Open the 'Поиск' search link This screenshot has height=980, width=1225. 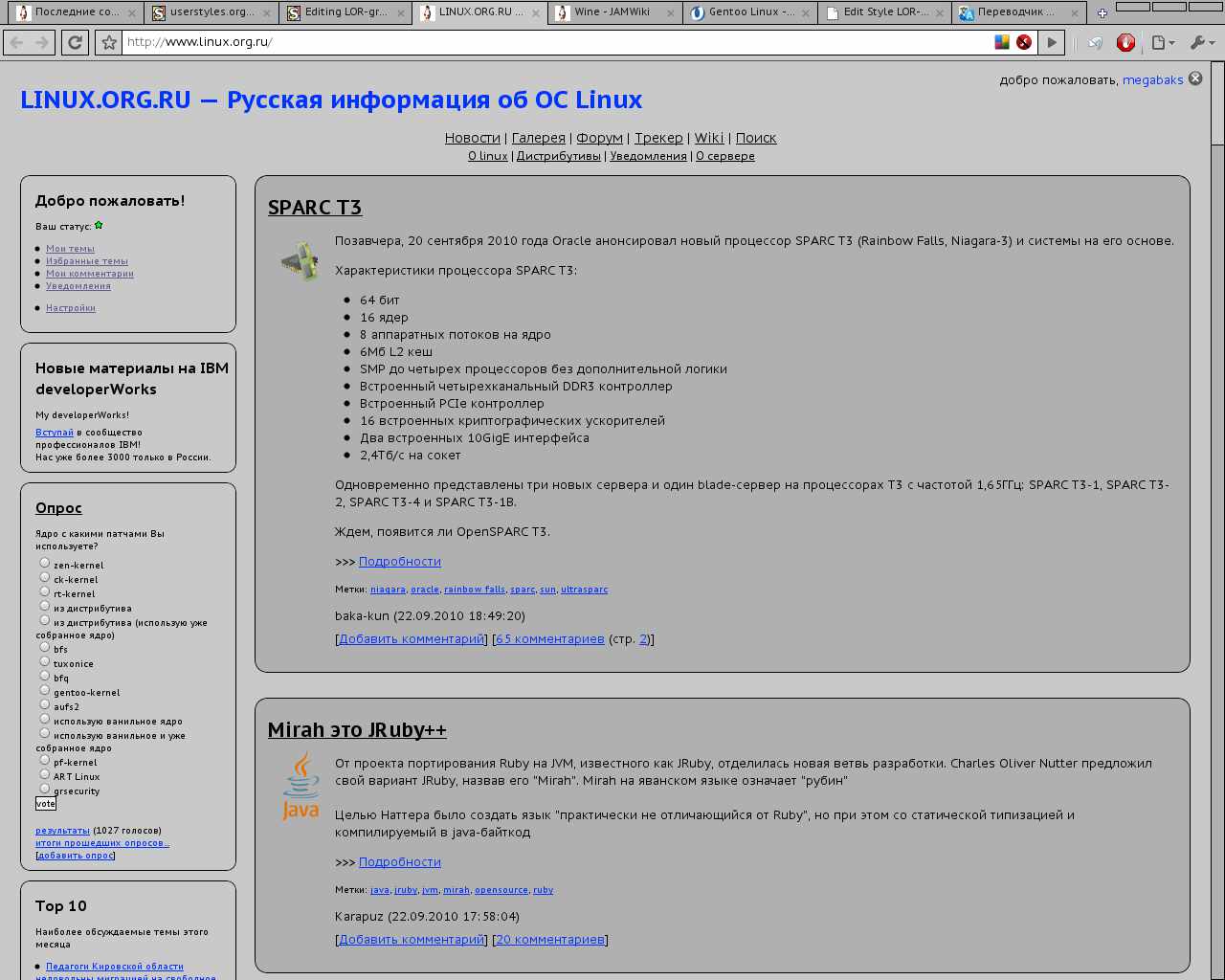point(756,138)
